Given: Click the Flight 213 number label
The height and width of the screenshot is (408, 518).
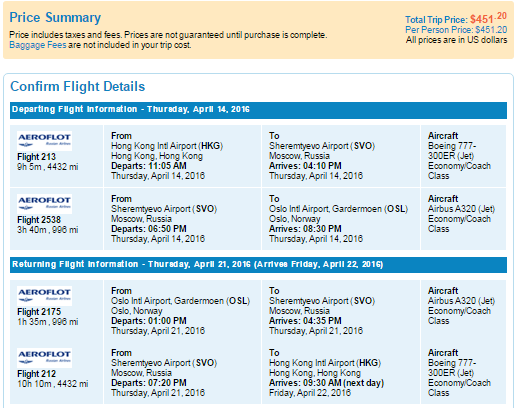Looking at the screenshot, I should pos(36,157).
